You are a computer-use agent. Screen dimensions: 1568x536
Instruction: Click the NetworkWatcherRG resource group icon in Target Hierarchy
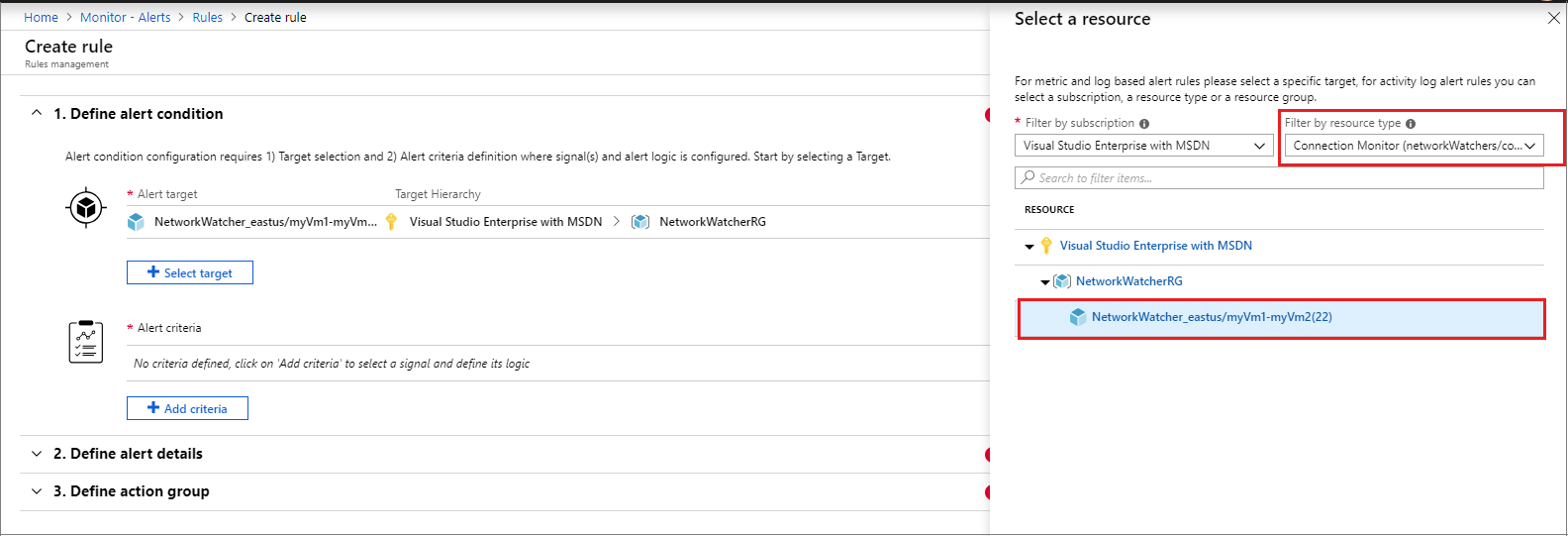(640, 222)
